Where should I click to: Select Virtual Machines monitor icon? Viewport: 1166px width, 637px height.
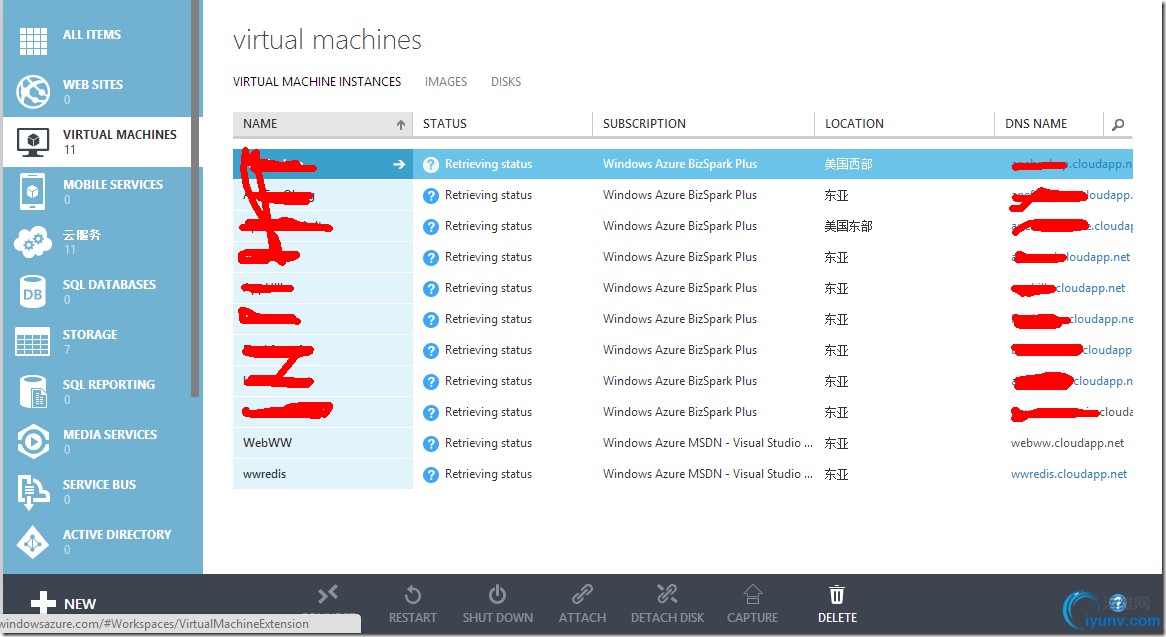(x=33, y=141)
